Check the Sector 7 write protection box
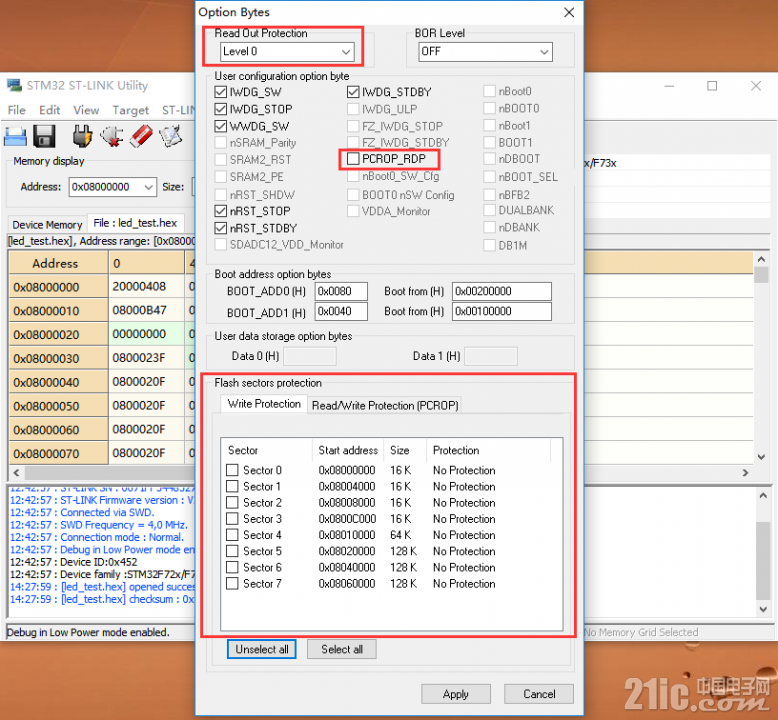 point(232,584)
